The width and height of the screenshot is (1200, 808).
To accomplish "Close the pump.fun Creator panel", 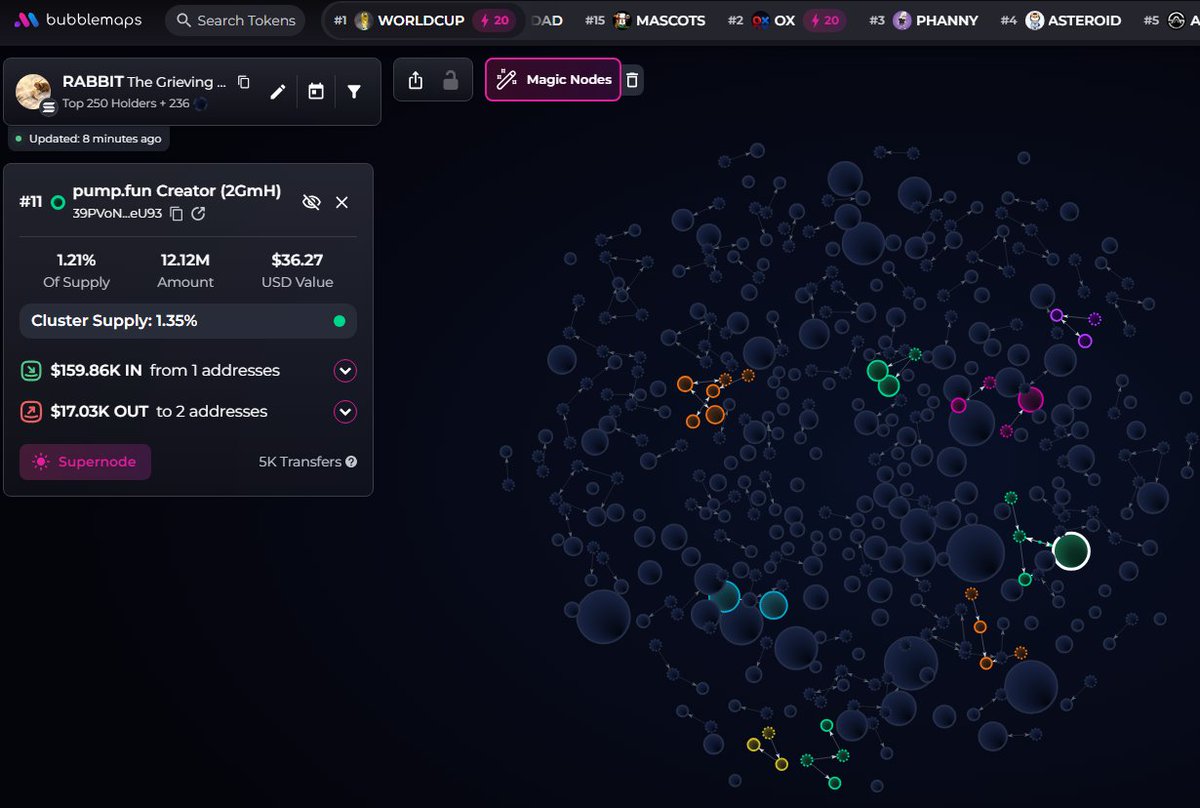I will coord(342,202).
